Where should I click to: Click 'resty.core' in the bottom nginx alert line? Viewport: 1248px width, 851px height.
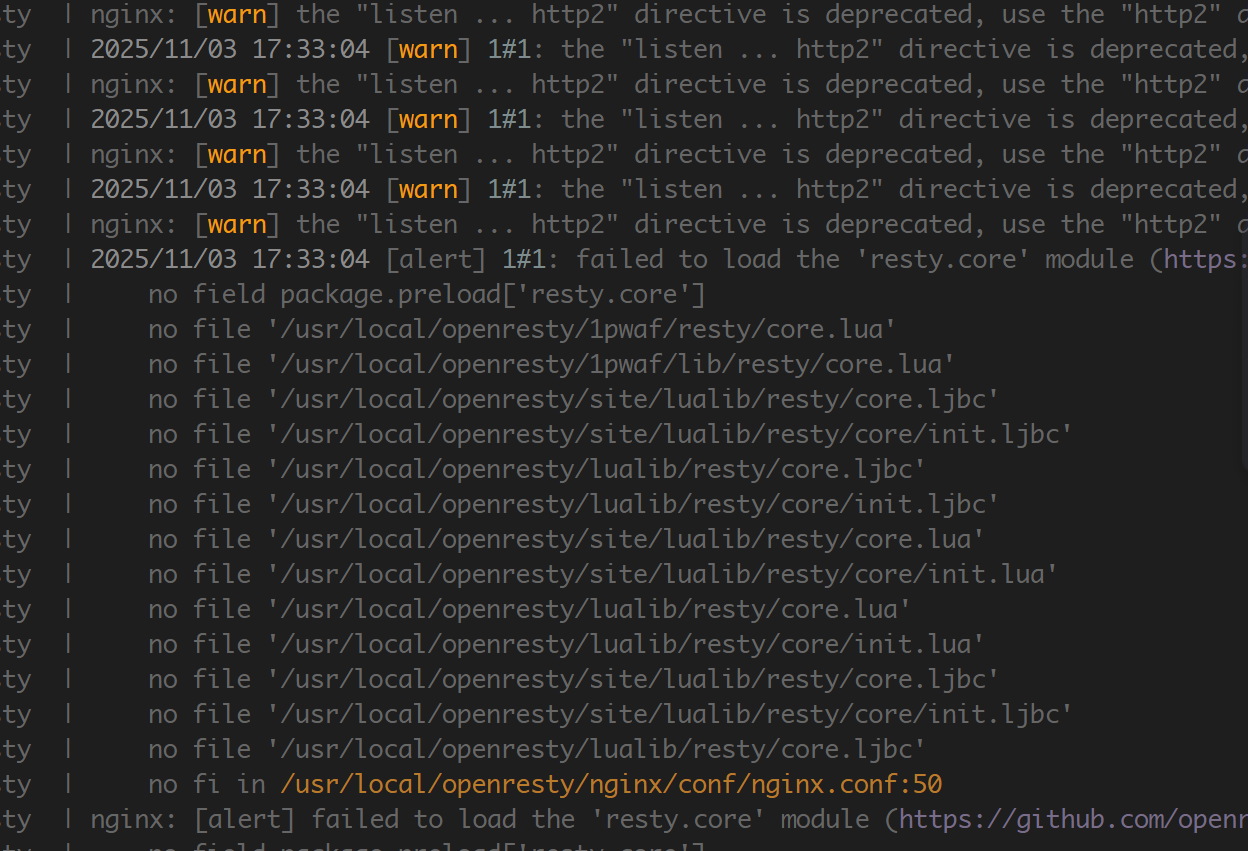(x=693, y=819)
